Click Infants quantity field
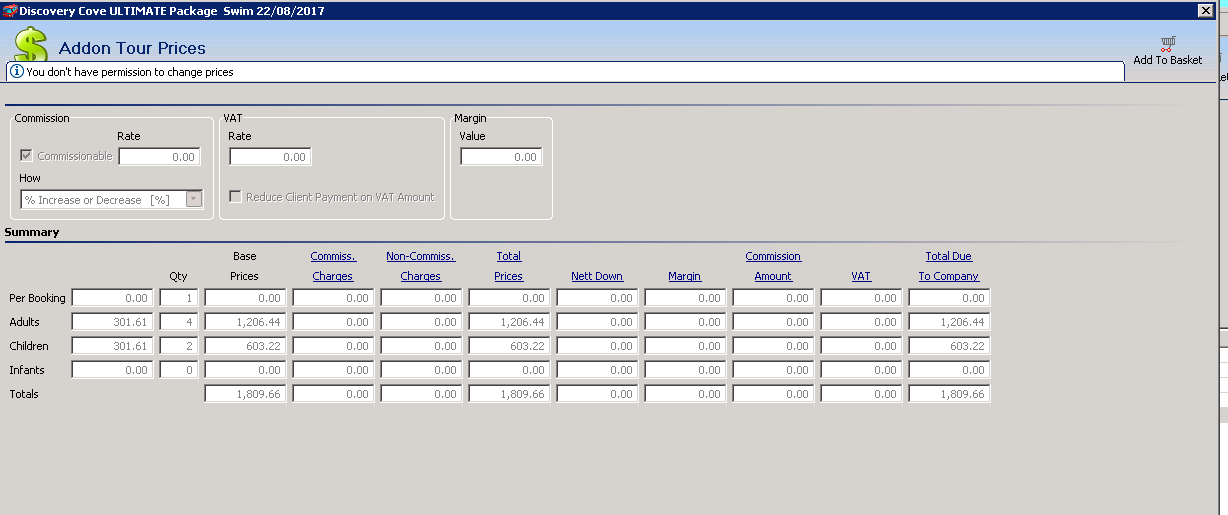Viewport: 1228px width, 515px height. tap(179, 370)
